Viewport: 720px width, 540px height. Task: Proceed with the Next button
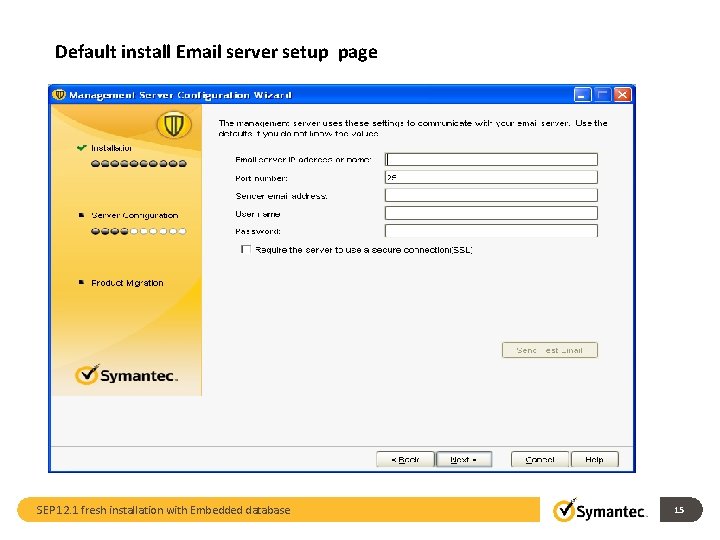coord(464,459)
